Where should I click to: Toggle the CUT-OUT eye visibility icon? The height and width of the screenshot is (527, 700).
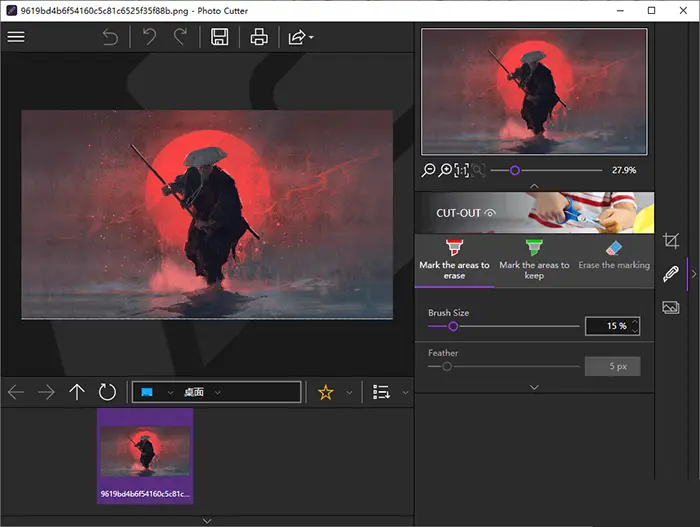pyautogui.click(x=490, y=213)
